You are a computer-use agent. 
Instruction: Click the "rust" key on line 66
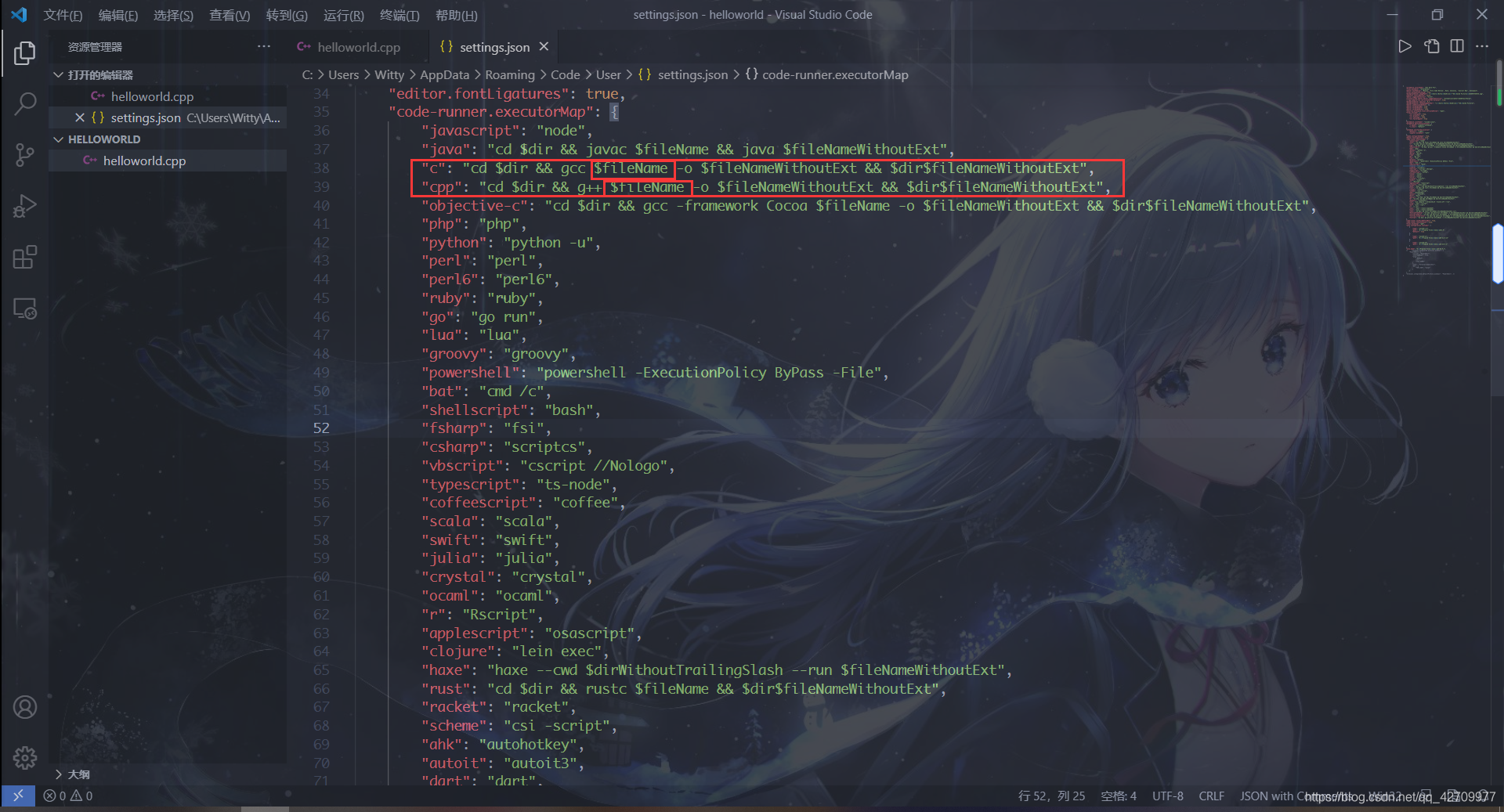[446, 689]
